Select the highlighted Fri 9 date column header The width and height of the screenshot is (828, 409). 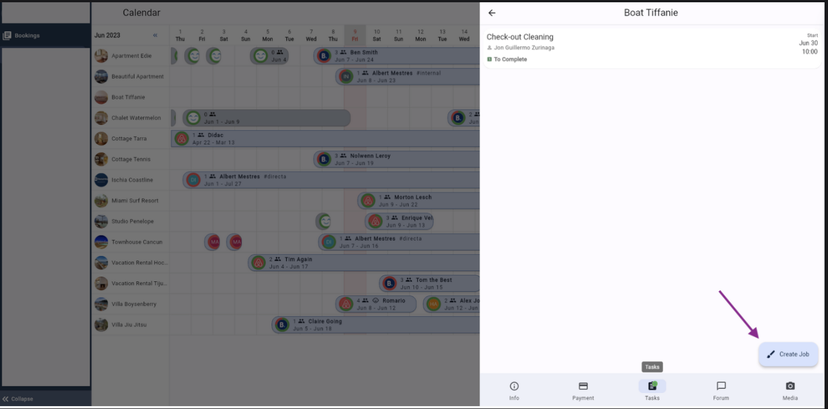pyautogui.click(x=355, y=35)
